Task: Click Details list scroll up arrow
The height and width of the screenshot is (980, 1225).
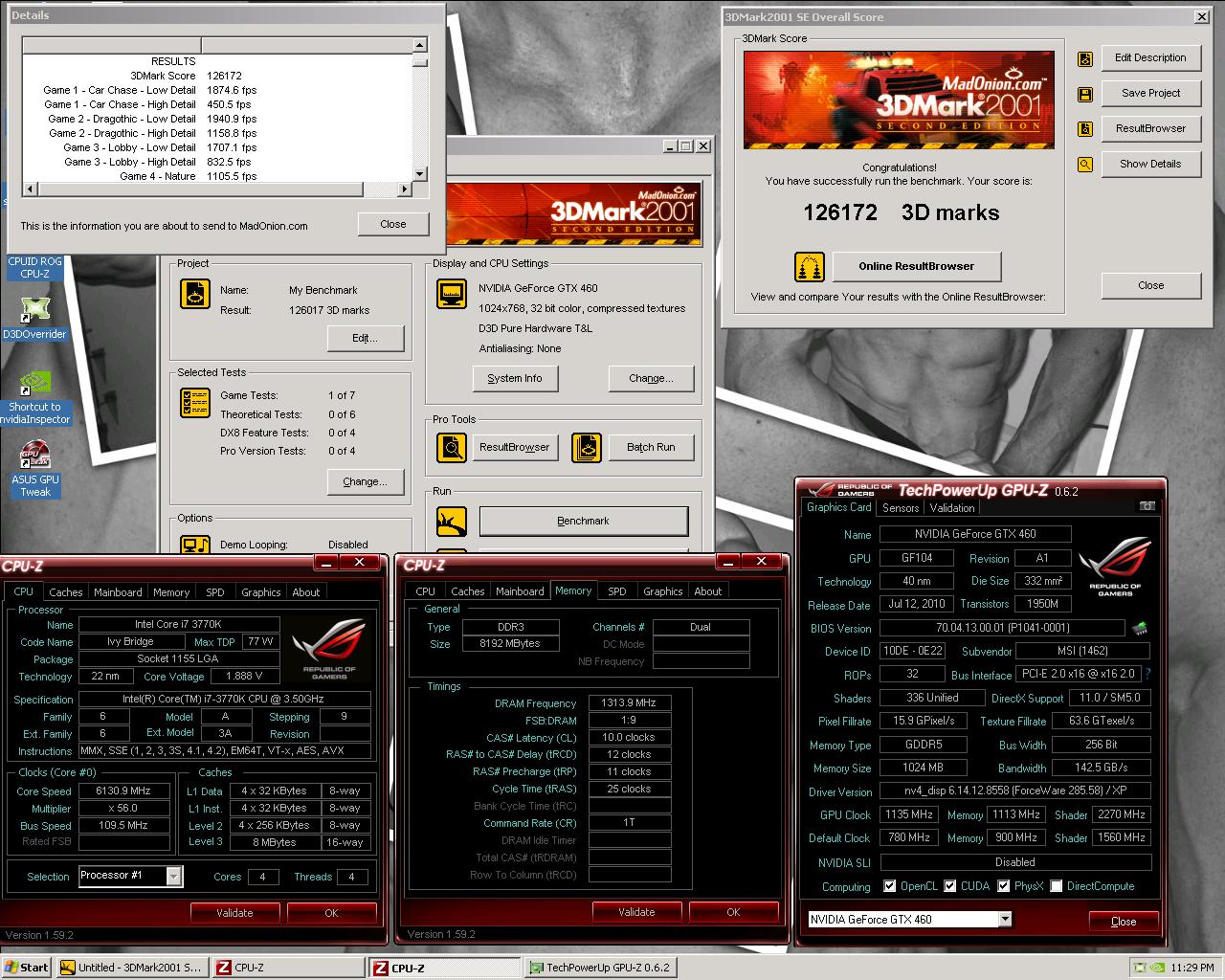Action: pyautogui.click(x=420, y=45)
